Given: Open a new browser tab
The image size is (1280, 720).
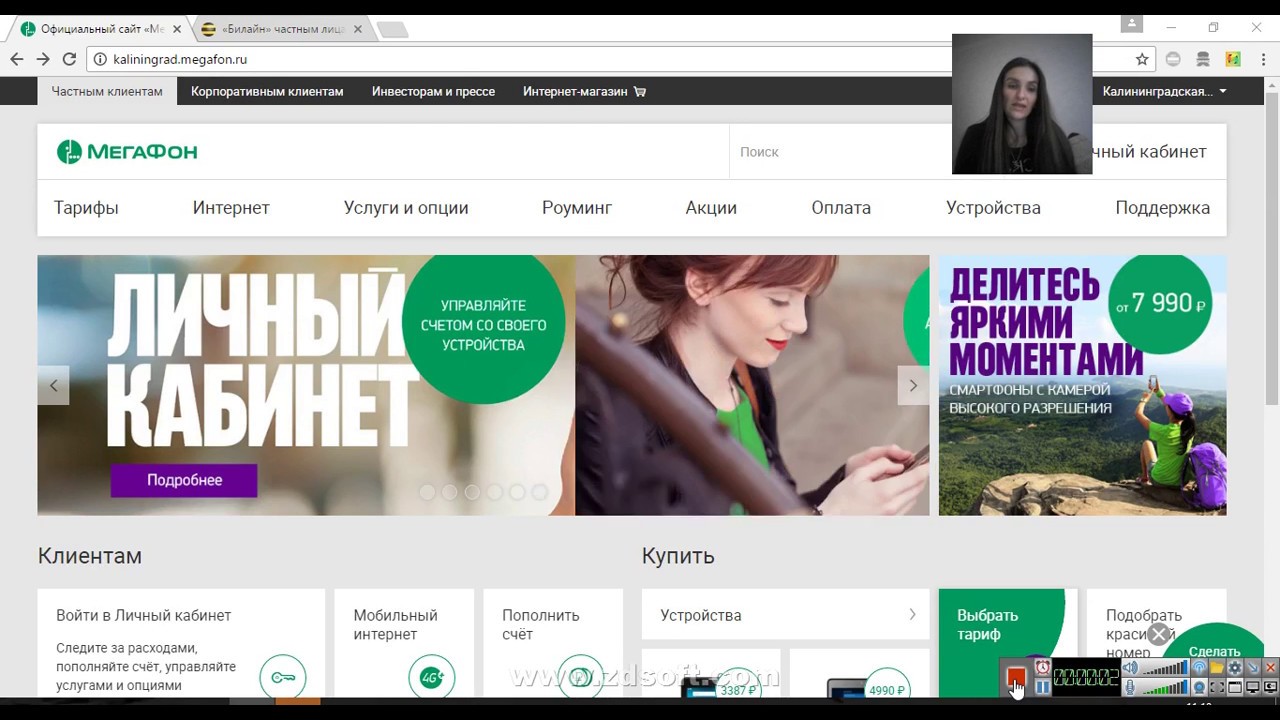Looking at the screenshot, I should (392, 30).
